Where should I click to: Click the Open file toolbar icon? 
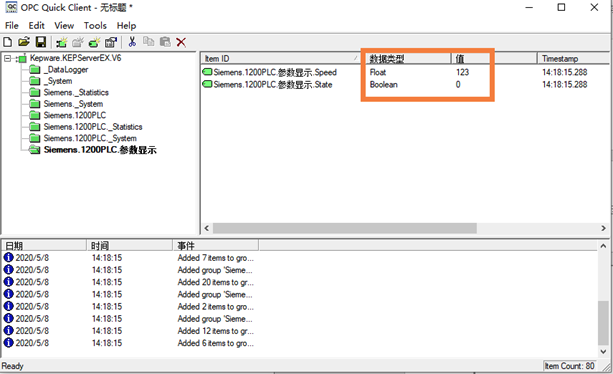pyautogui.click(x=24, y=42)
